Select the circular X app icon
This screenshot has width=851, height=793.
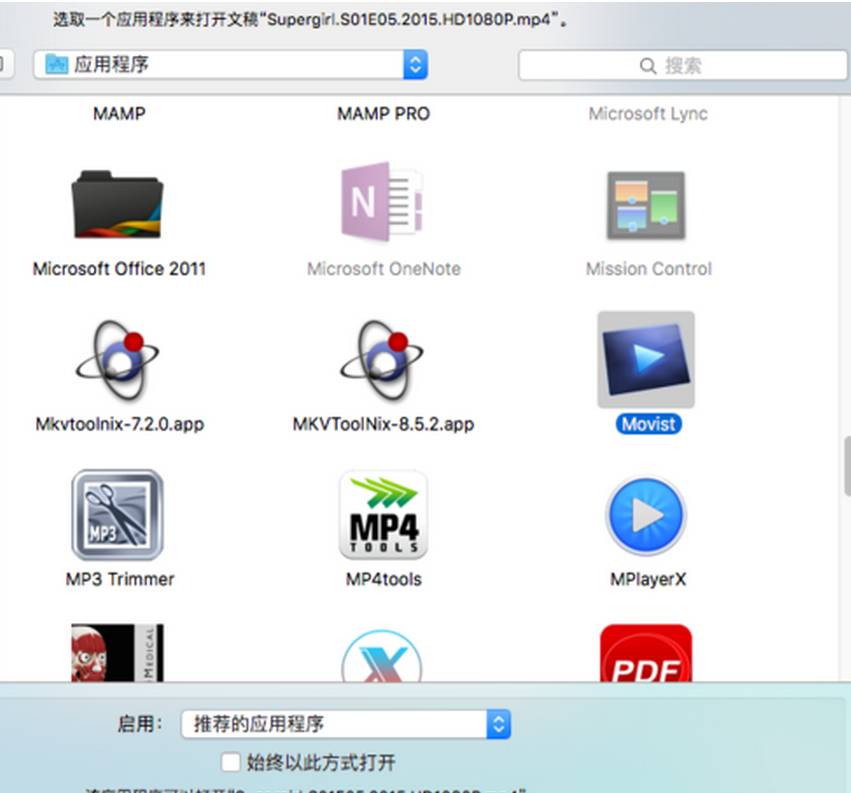(x=383, y=660)
